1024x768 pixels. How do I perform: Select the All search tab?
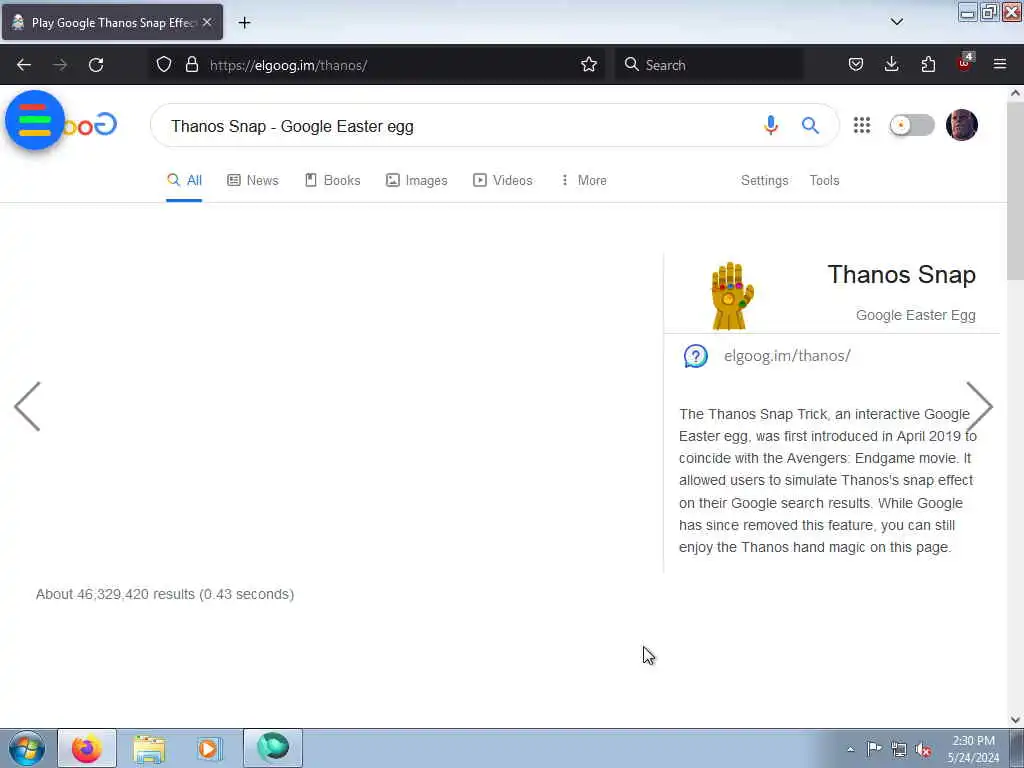pyautogui.click(x=184, y=180)
